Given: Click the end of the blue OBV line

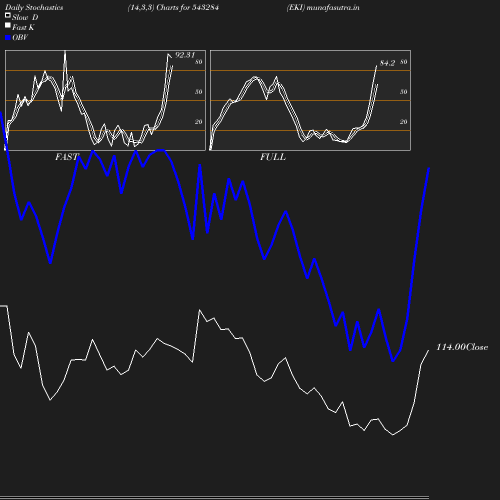Looking at the screenshot, I should point(429,169).
